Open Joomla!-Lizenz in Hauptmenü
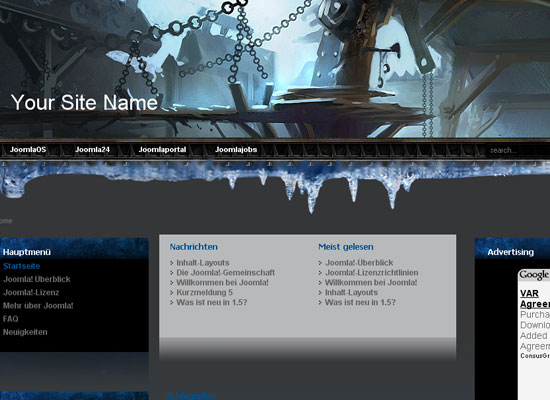 (31, 293)
